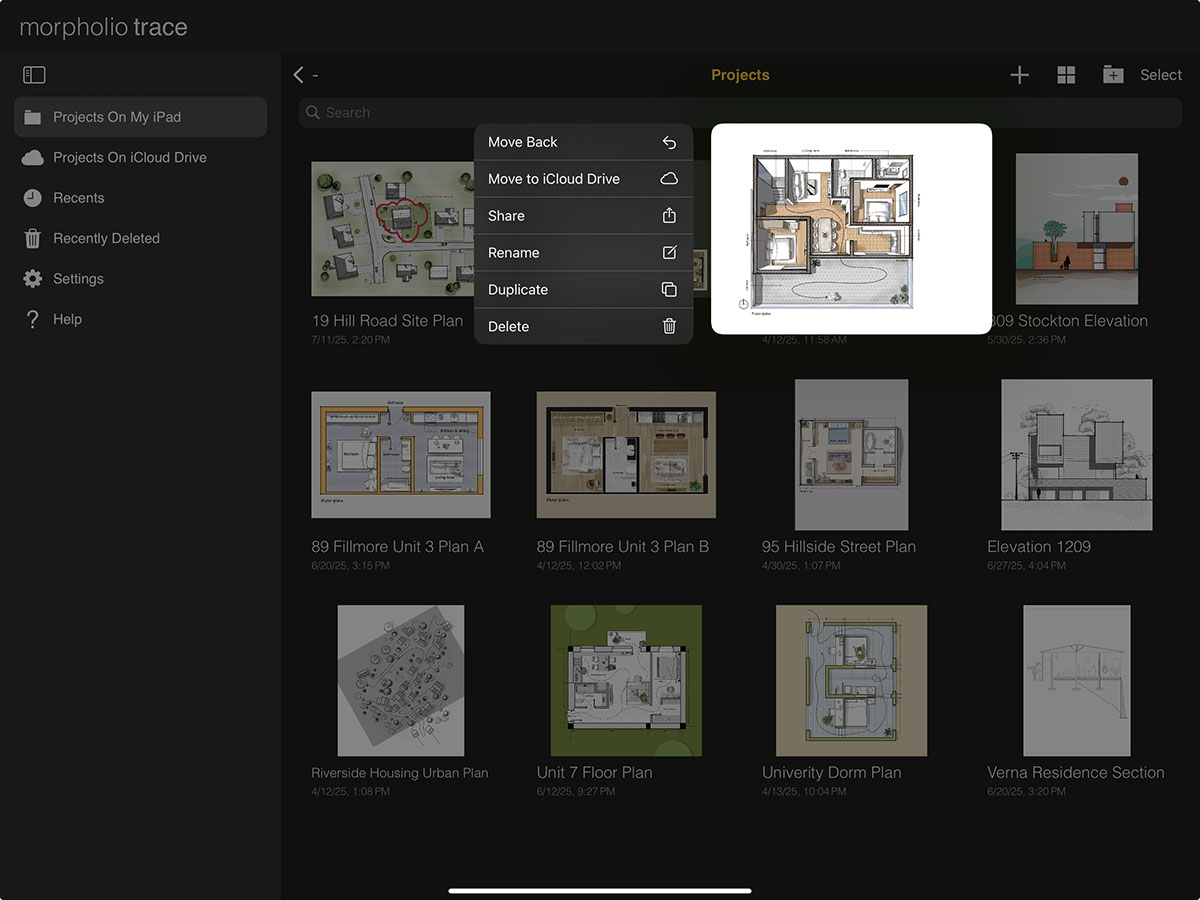The height and width of the screenshot is (900, 1200).
Task: Choose Share from the context menu
Action: (583, 216)
